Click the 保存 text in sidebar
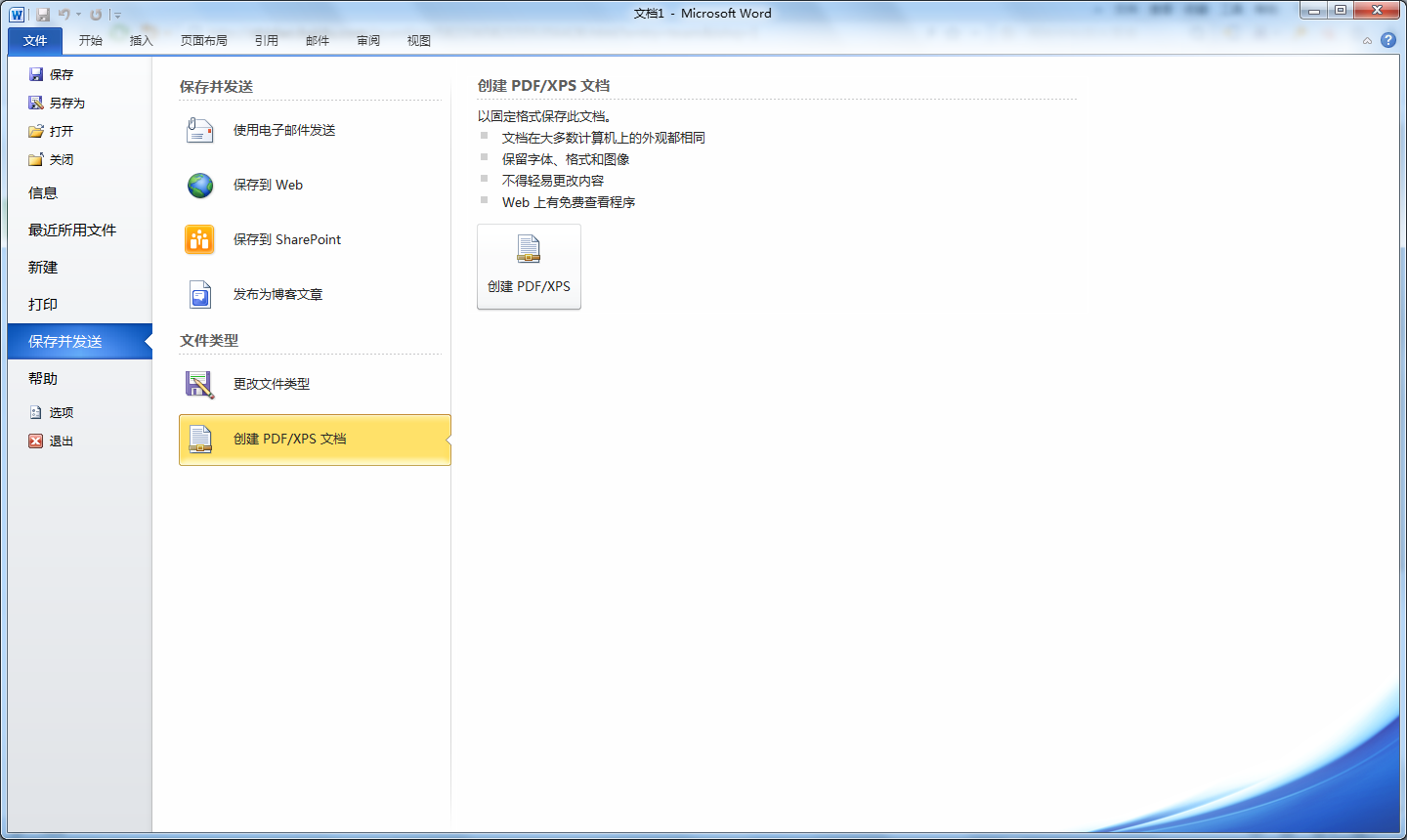The height and width of the screenshot is (840, 1407). point(62,74)
